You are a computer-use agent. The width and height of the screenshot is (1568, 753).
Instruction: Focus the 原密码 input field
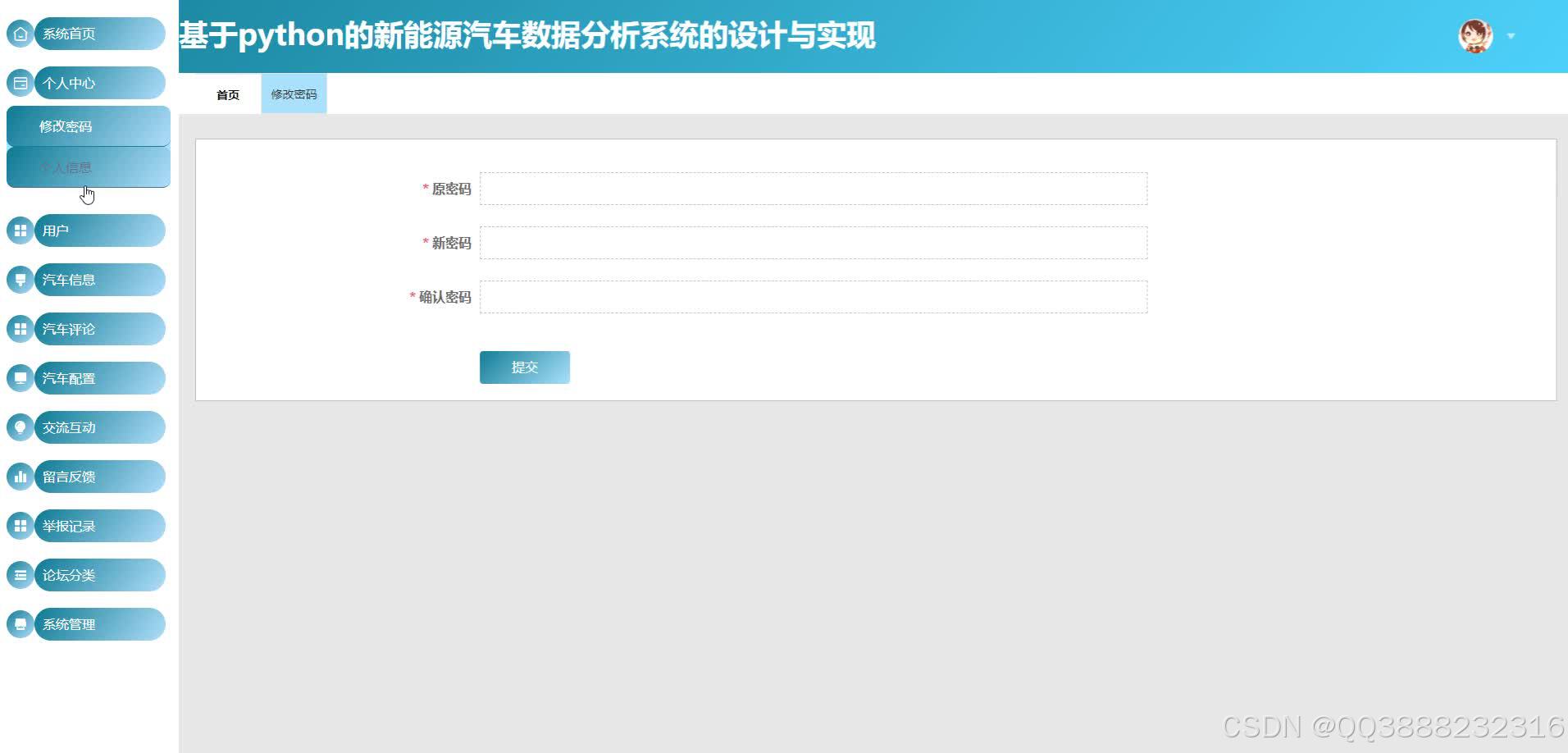pyautogui.click(x=814, y=189)
